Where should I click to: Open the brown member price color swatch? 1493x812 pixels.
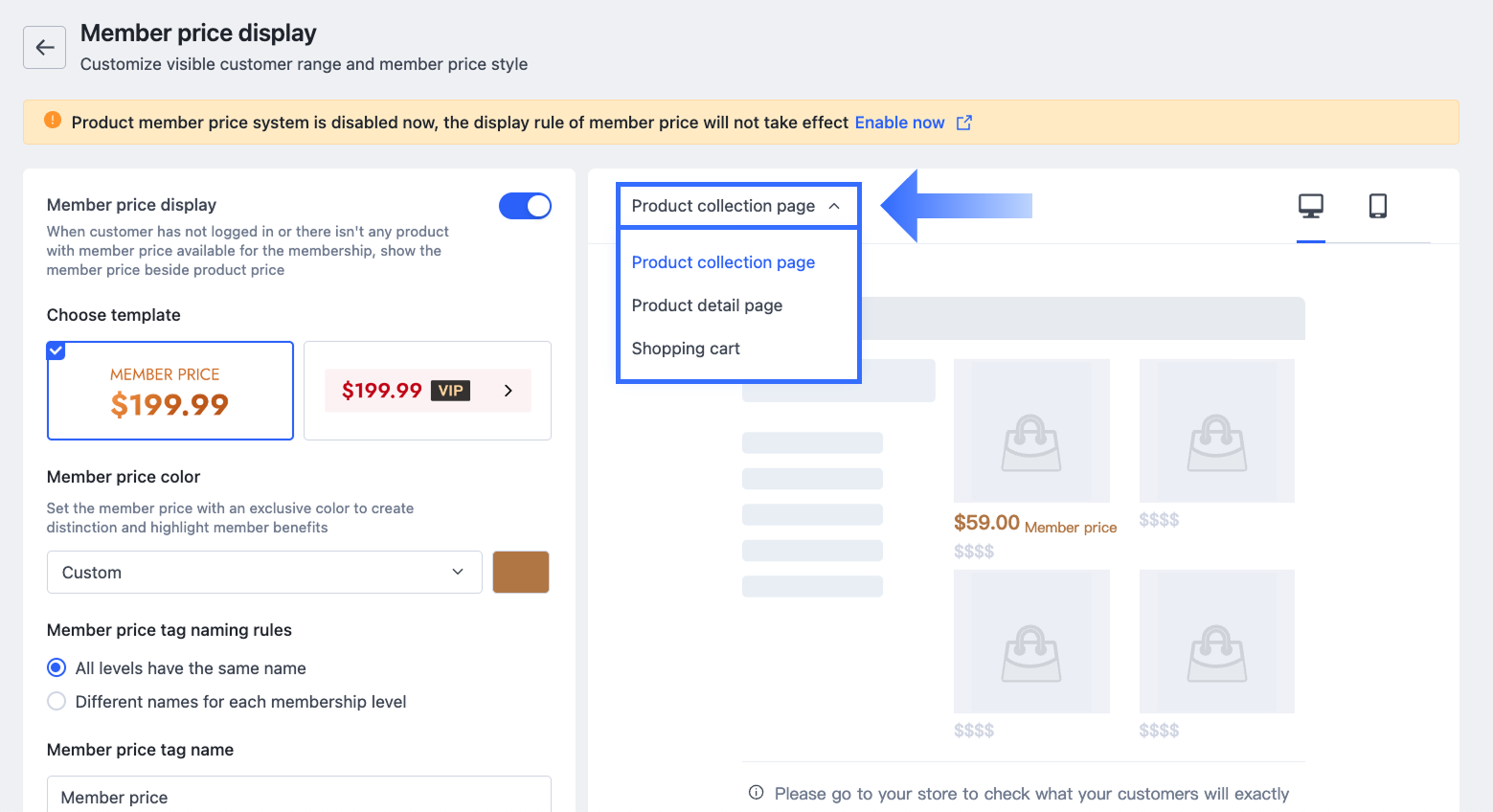coord(520,572)
